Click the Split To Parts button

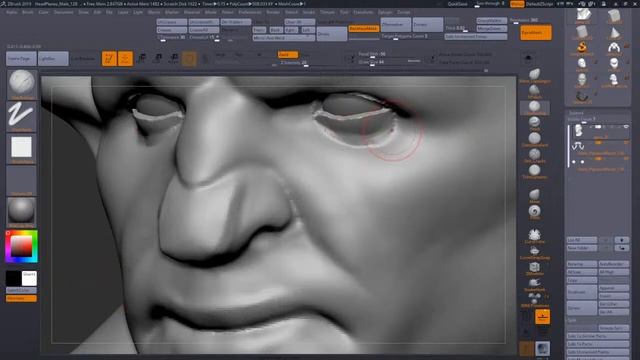pyautogui.click(x=598, y=344)
